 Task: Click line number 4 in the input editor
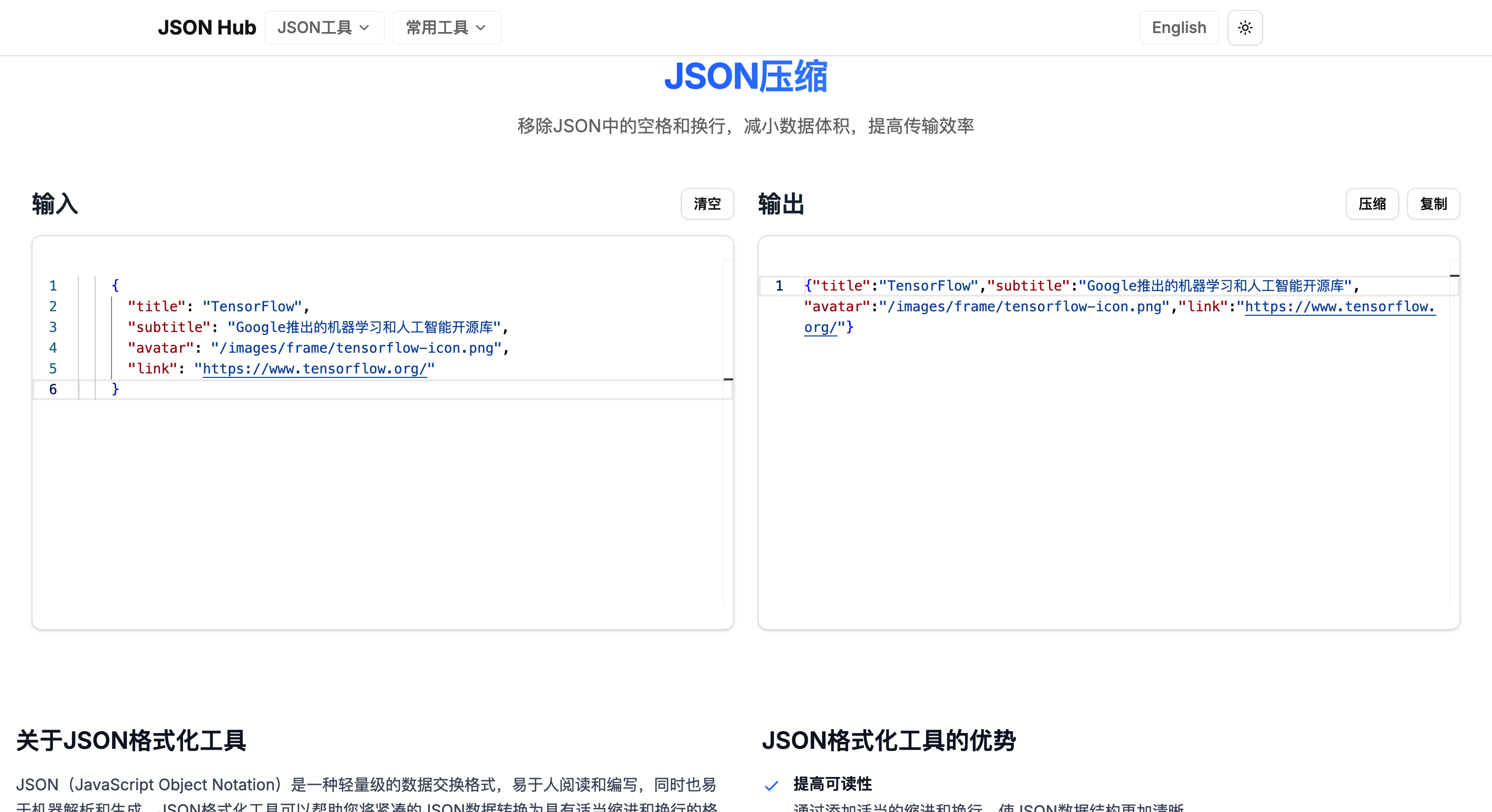53,347
